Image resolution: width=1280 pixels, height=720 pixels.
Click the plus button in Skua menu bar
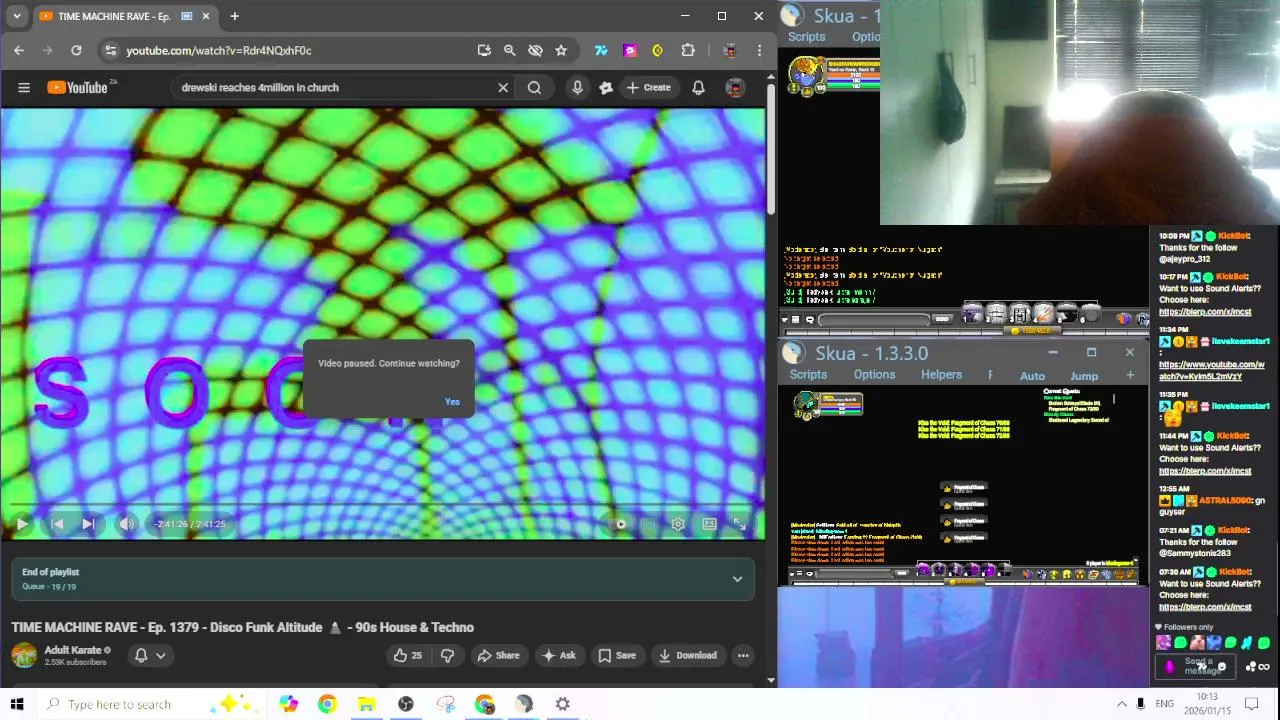(x=1130, y=375)
